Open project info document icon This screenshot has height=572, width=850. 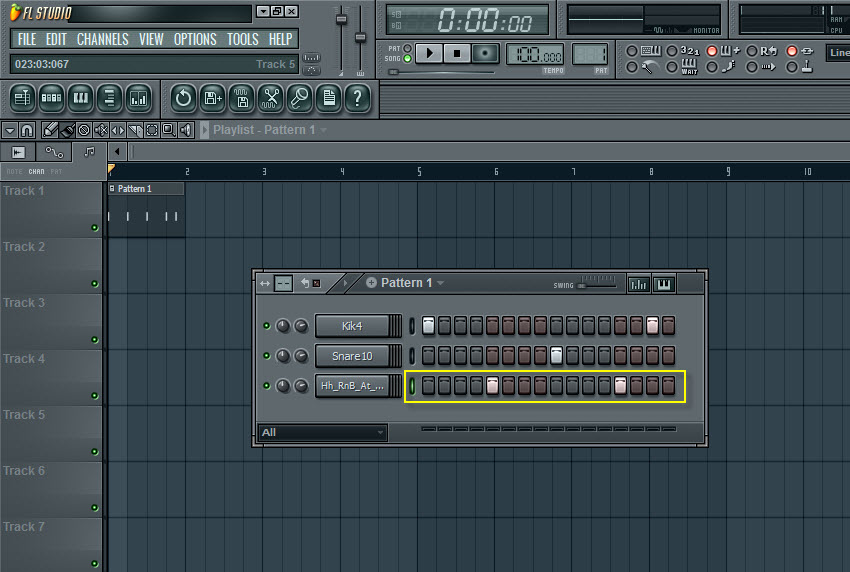tap(329, 98)
